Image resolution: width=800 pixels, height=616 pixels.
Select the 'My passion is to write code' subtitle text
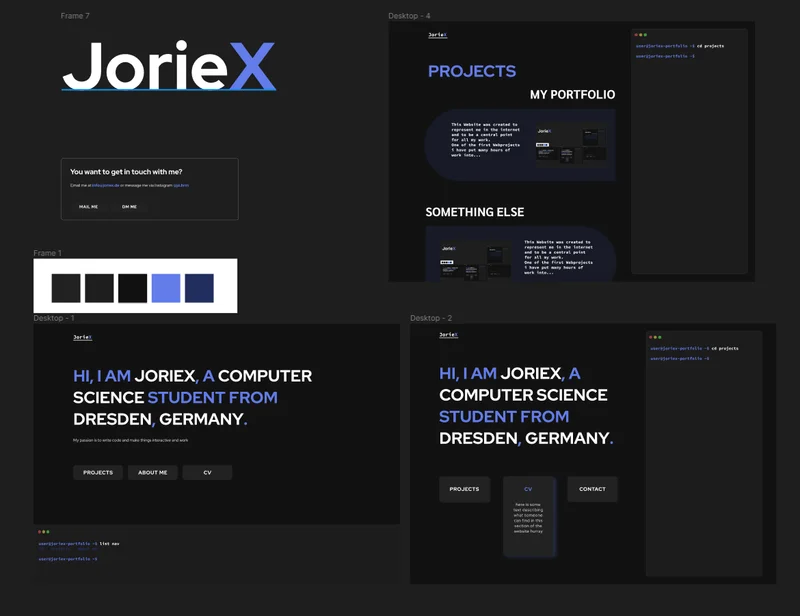(131, 440)
